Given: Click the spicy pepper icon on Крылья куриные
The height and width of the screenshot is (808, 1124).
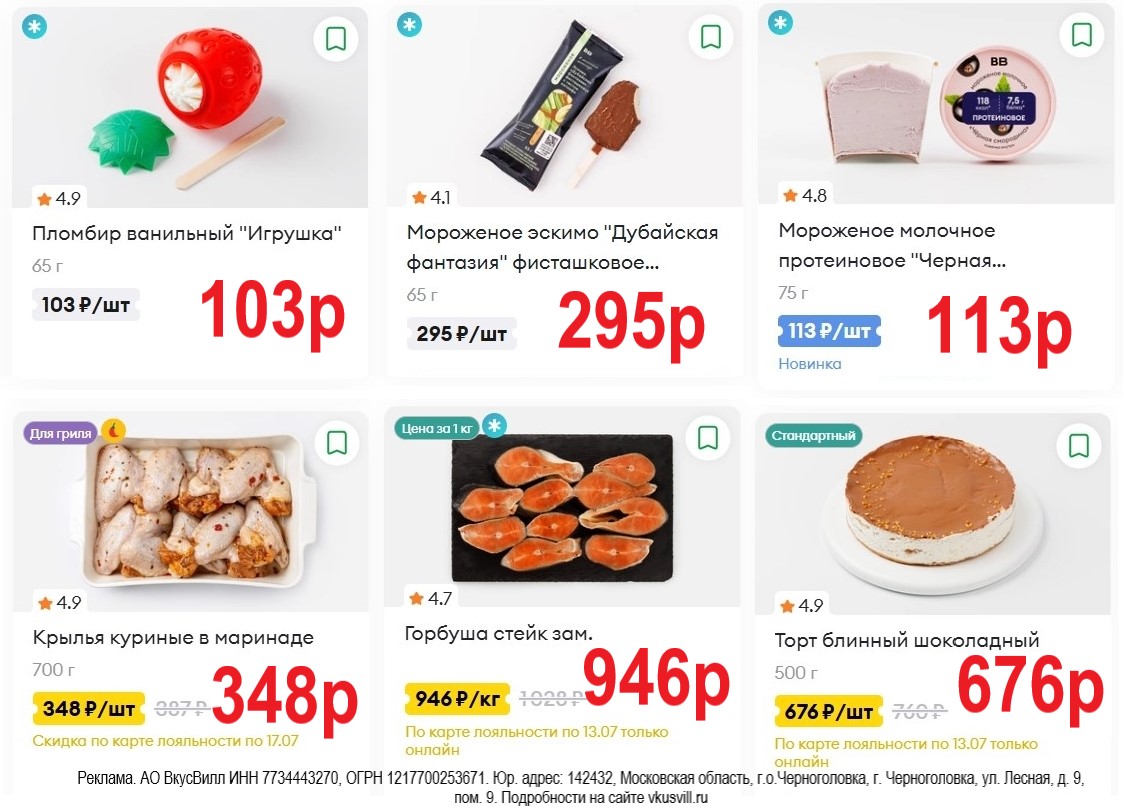Looking at the screenshot, I should click(x=113, y=430).
